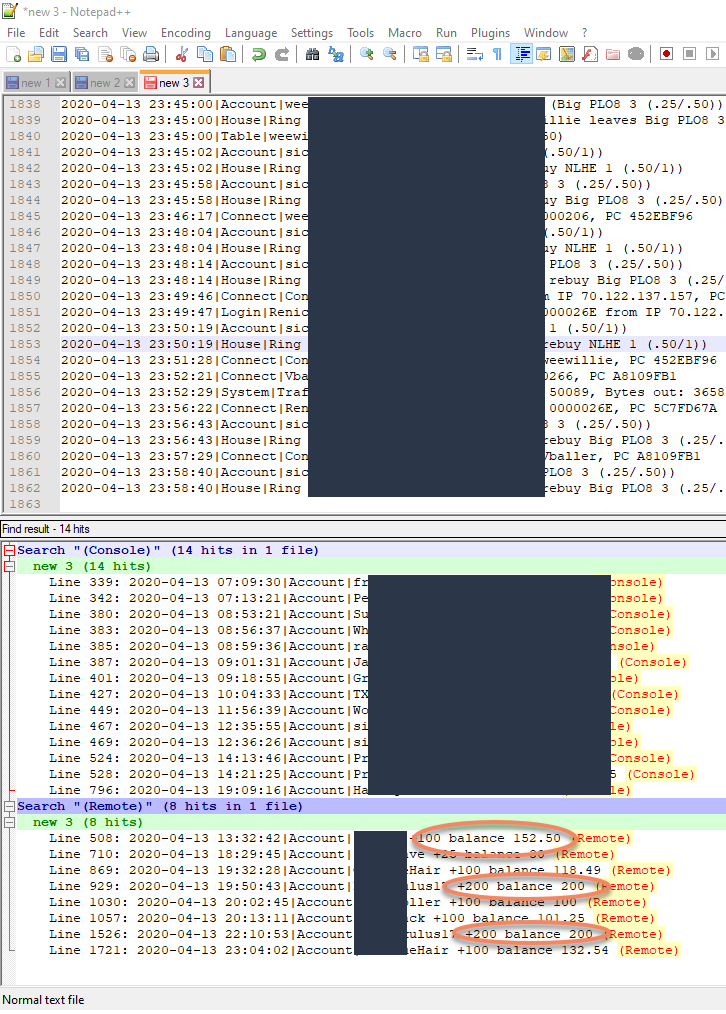Click the Cut scissors icon

pos(182,54)
